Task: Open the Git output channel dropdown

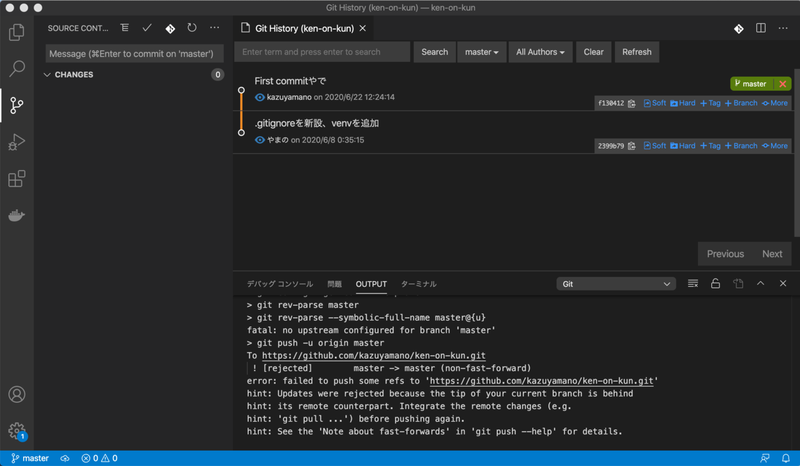Action: click(616, 284)
